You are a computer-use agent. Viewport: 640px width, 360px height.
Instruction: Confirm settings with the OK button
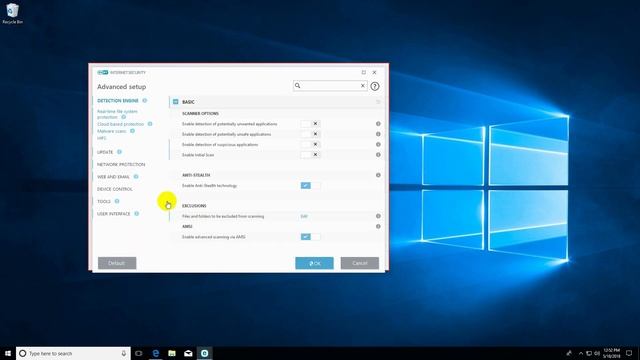314,263
